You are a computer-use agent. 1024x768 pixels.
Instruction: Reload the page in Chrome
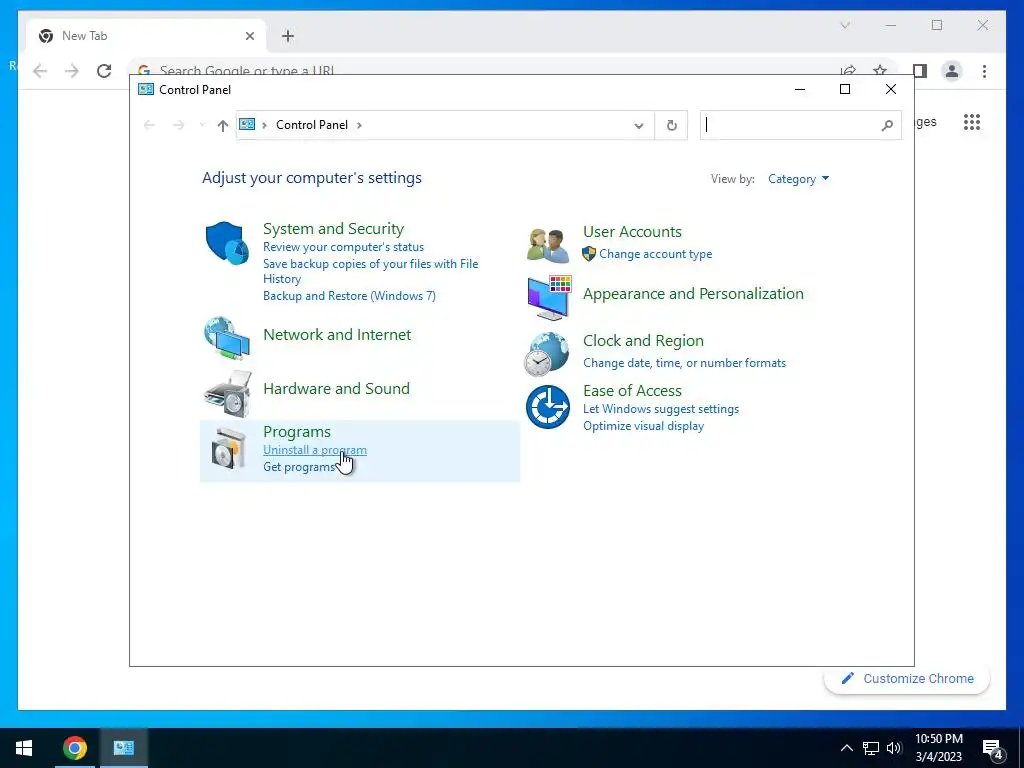[x=104, y=71]
